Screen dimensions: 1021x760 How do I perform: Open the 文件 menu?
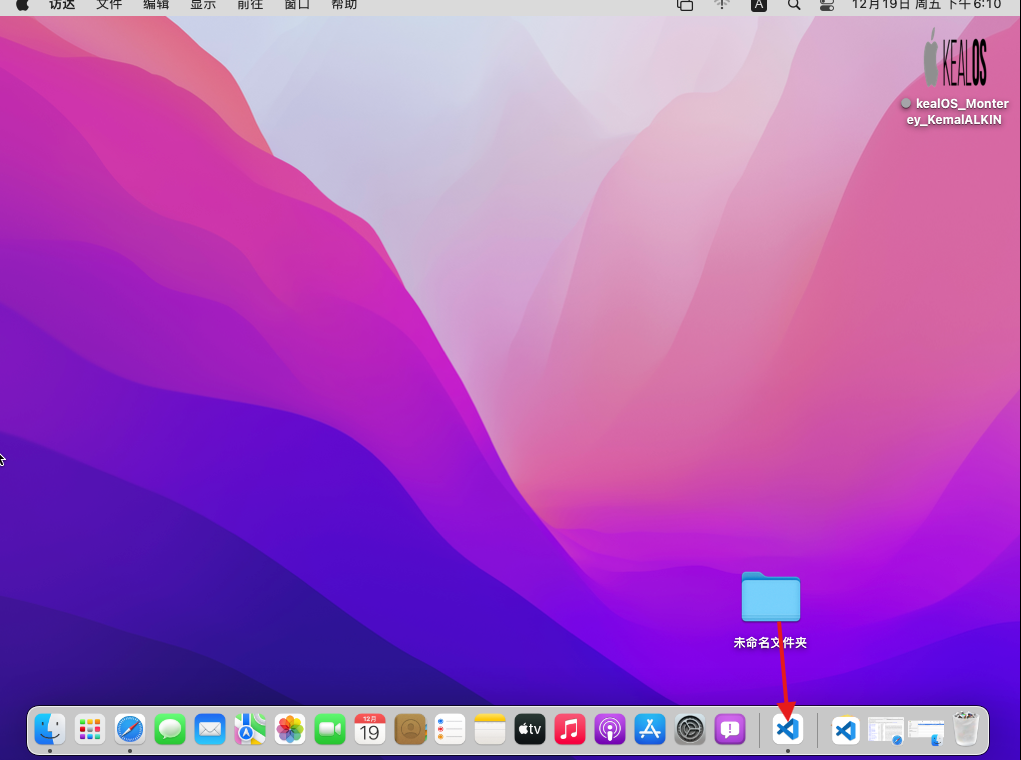point(109,5)
